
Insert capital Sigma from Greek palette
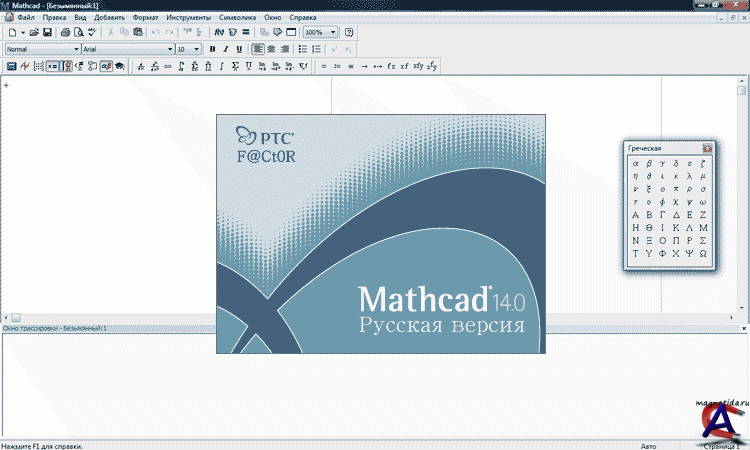pyautogui.click(x=703, y=240)
